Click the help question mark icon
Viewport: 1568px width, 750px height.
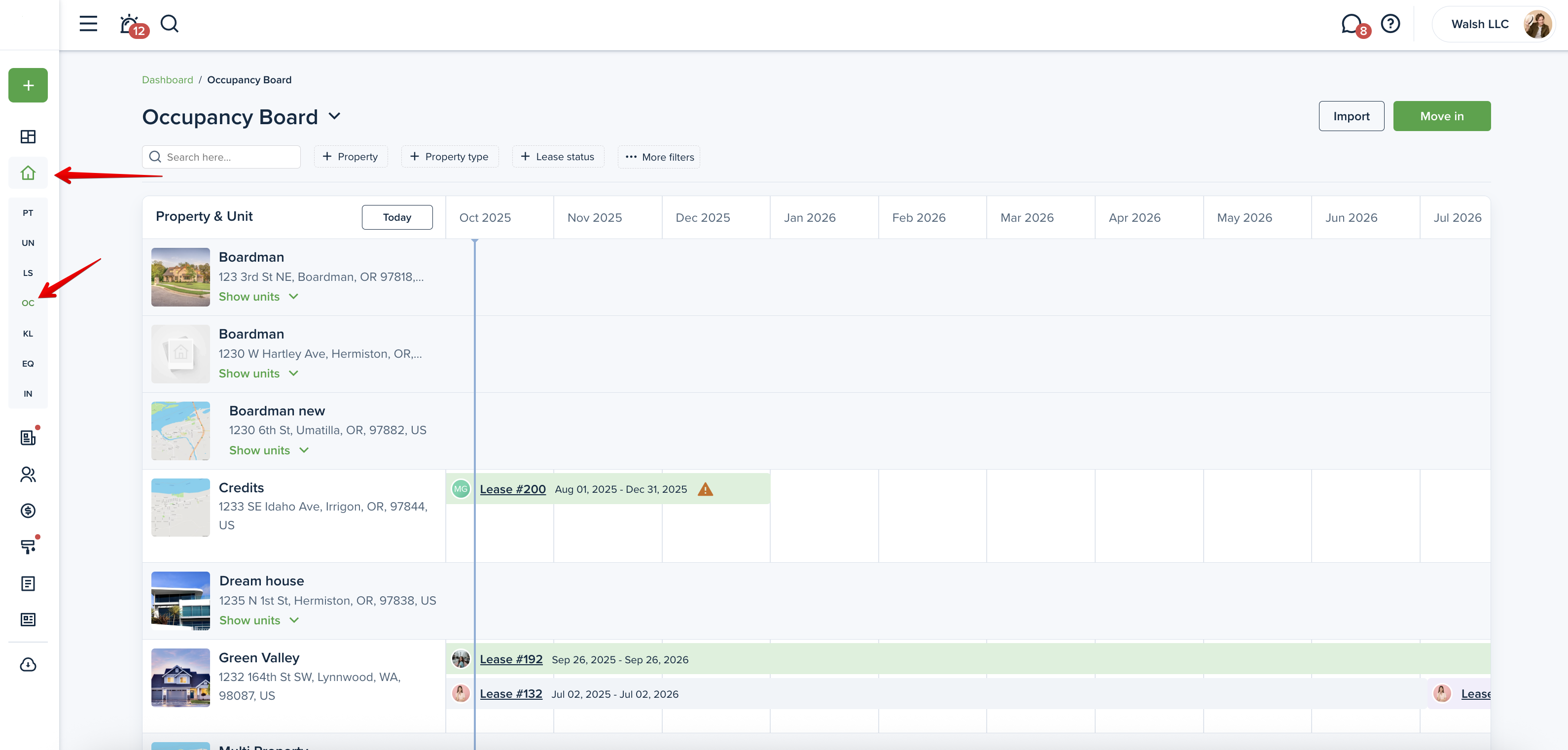1390,24
